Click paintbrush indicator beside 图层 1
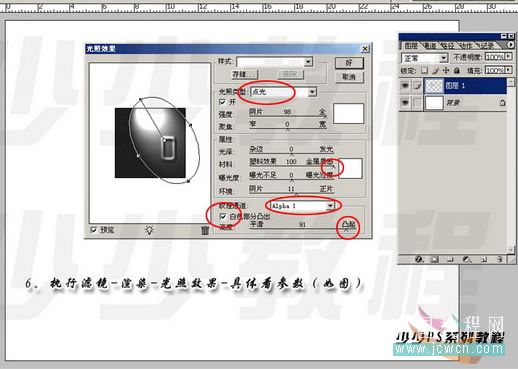 (x=417, y=86)
